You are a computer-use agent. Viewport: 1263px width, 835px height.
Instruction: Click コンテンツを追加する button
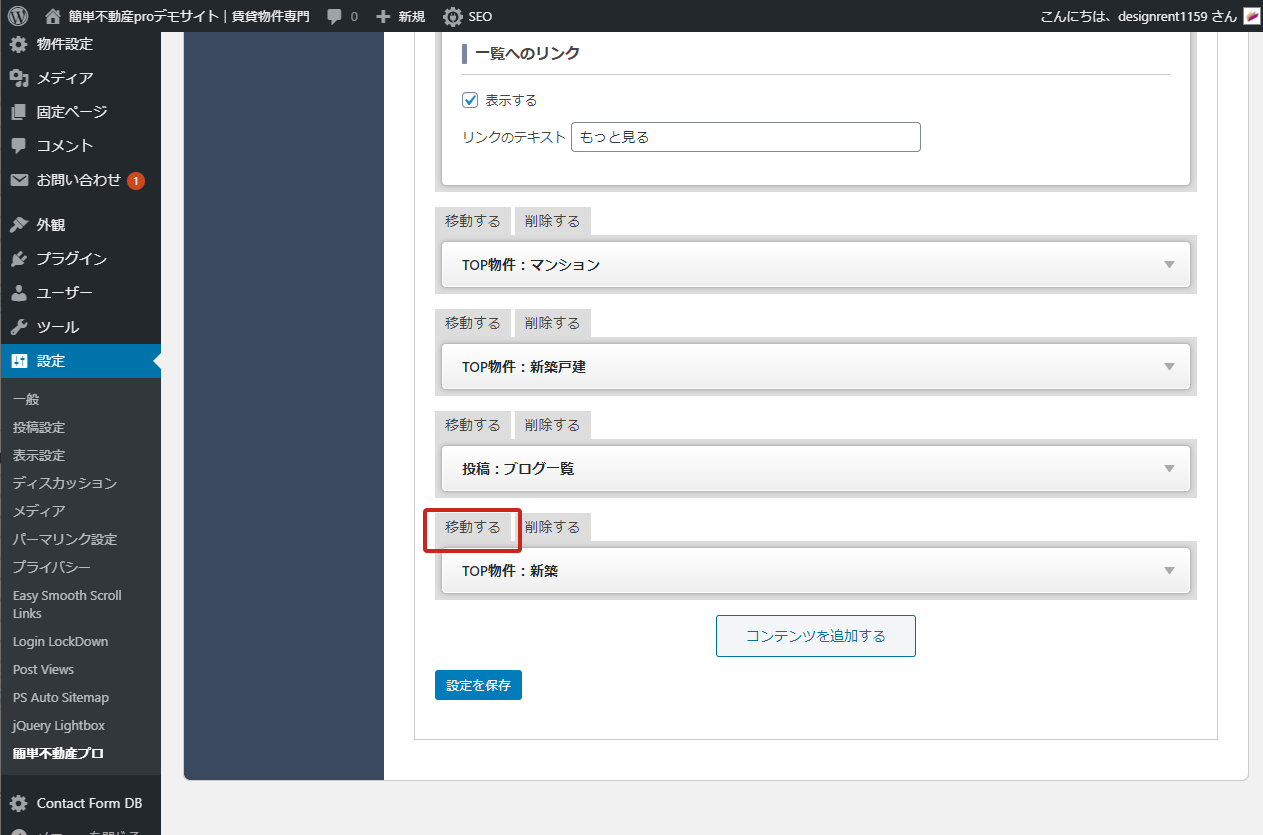point(815,636)
